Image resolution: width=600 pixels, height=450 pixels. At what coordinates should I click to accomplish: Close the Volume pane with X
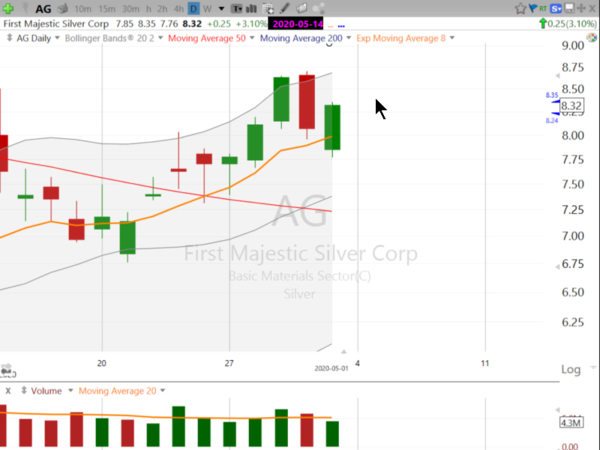pyautogui.click(x=8, y=390)
